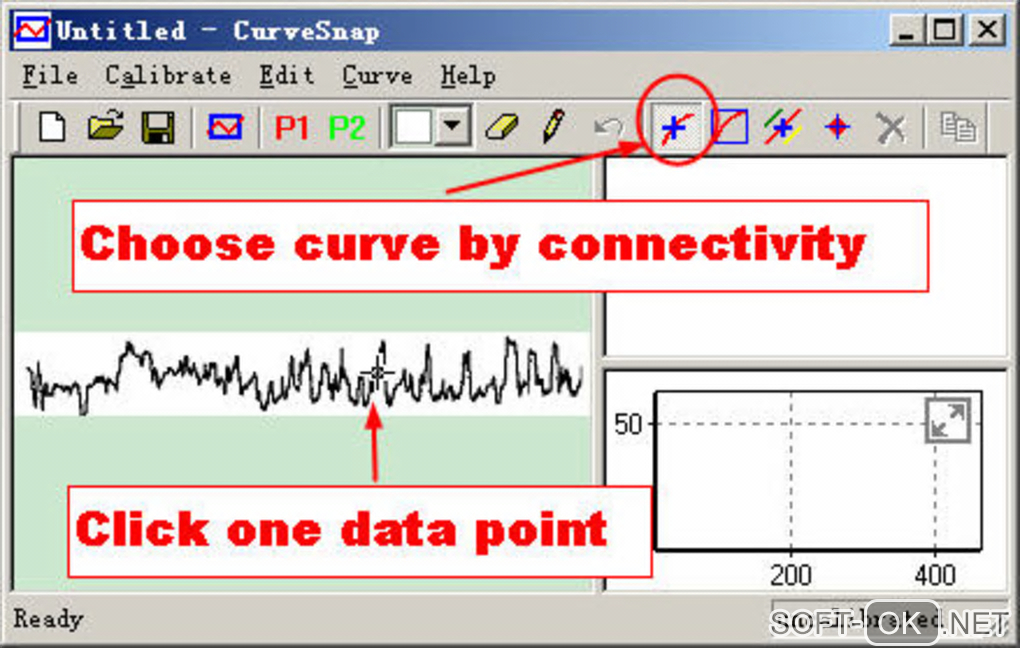1020x648 pixels.
Task: Select the pencil drawing tool
Action: click(x=554, y=126)
